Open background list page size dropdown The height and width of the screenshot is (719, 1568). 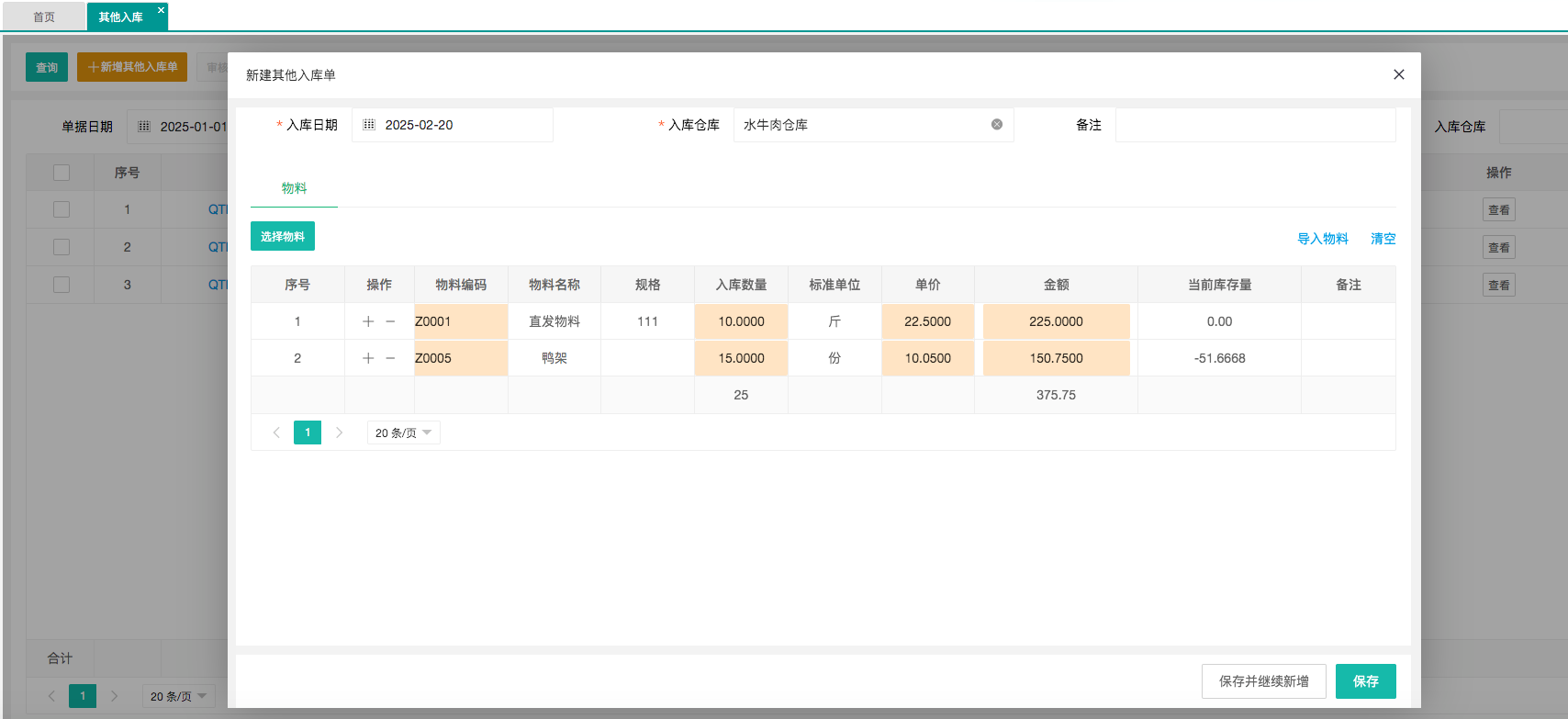(x=178, y=696)
